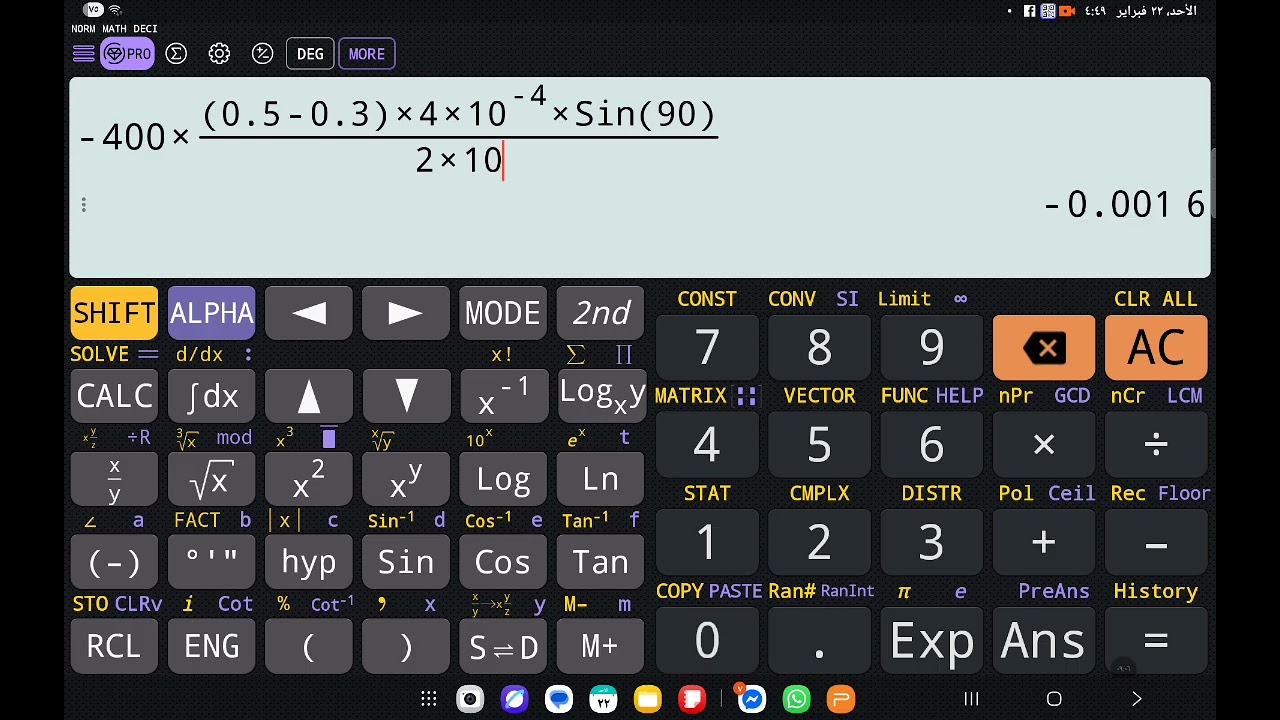Tap the Cos key
This screenshot has height=720, width=1280.
click(x=503, y=563)
